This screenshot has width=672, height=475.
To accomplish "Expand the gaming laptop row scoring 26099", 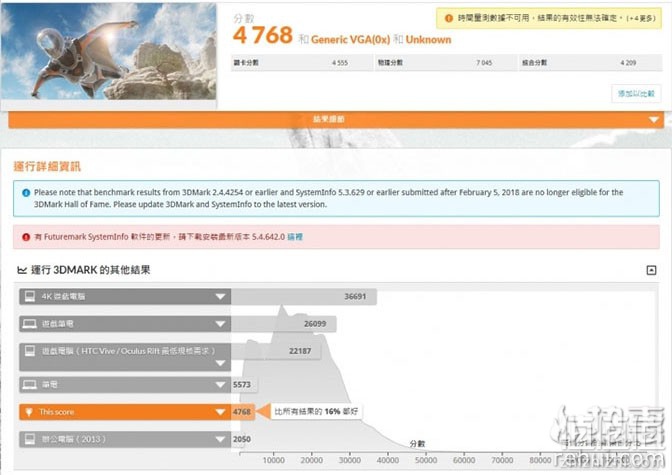I will click(x=125, y=324).
